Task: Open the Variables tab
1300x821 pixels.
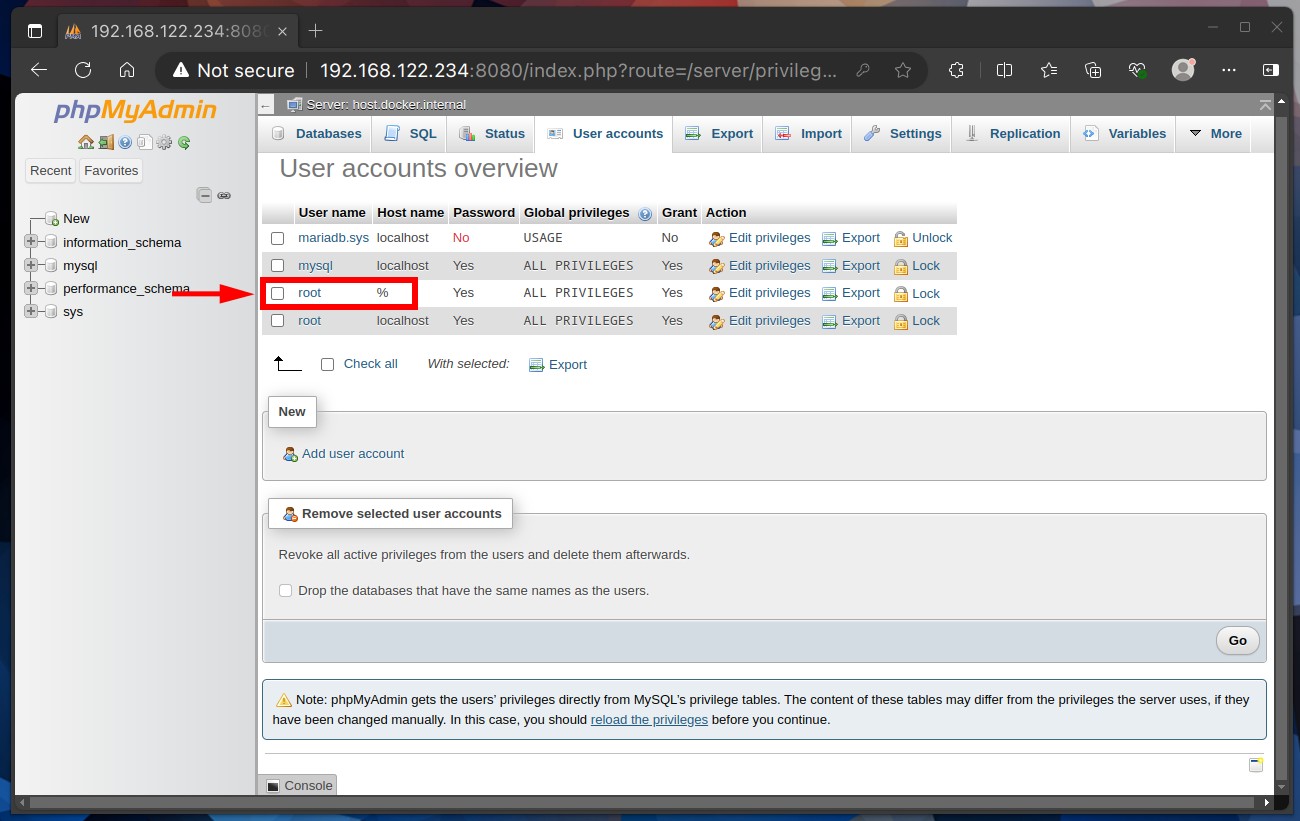Action: [1124, 134]
